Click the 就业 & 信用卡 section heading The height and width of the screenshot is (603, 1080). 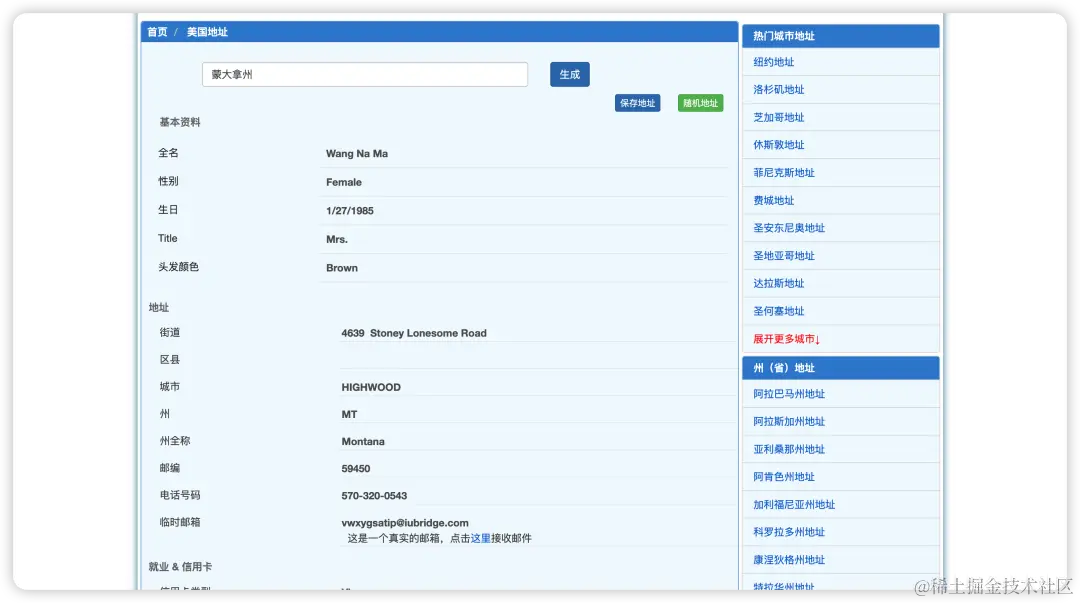click(180, 566)
